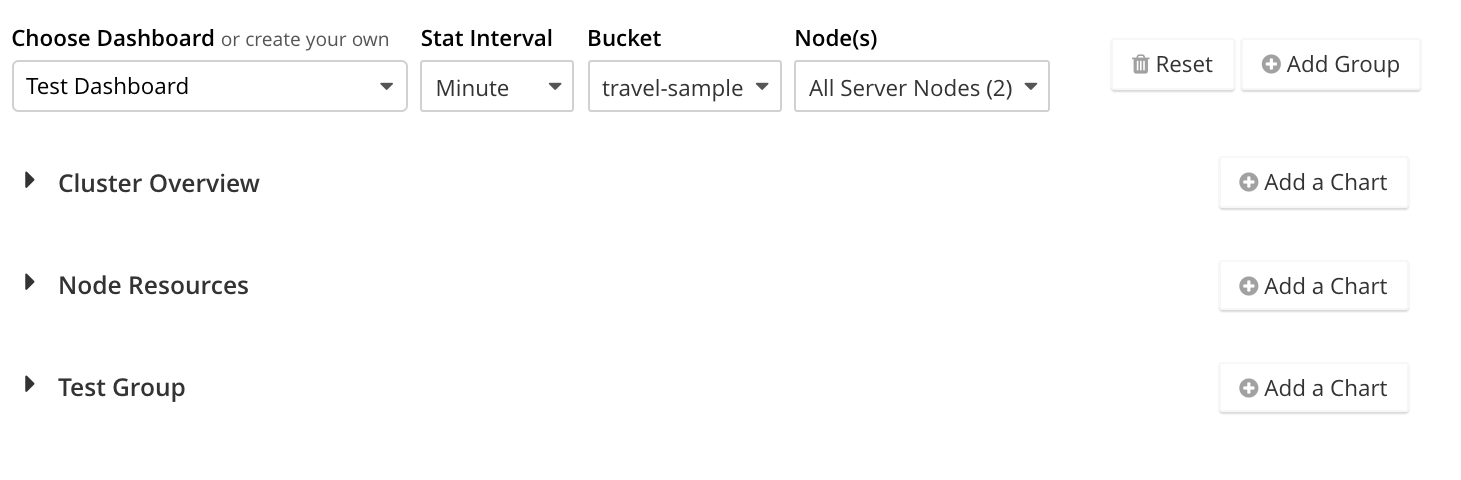
Task: Click plus icon in Node Resources' Add a Chart
Action: [x=1248, y=287]
